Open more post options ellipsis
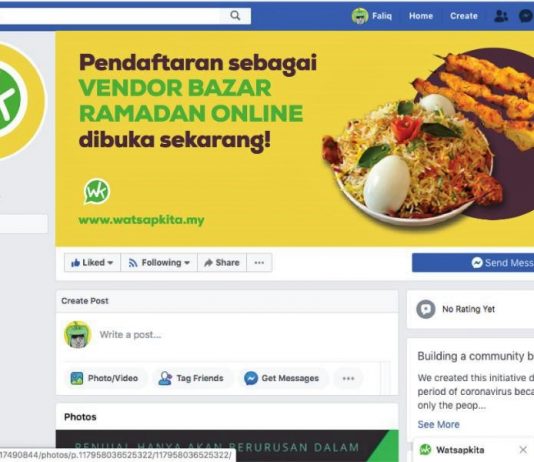The image size is (534, 462). pos(348,378)
